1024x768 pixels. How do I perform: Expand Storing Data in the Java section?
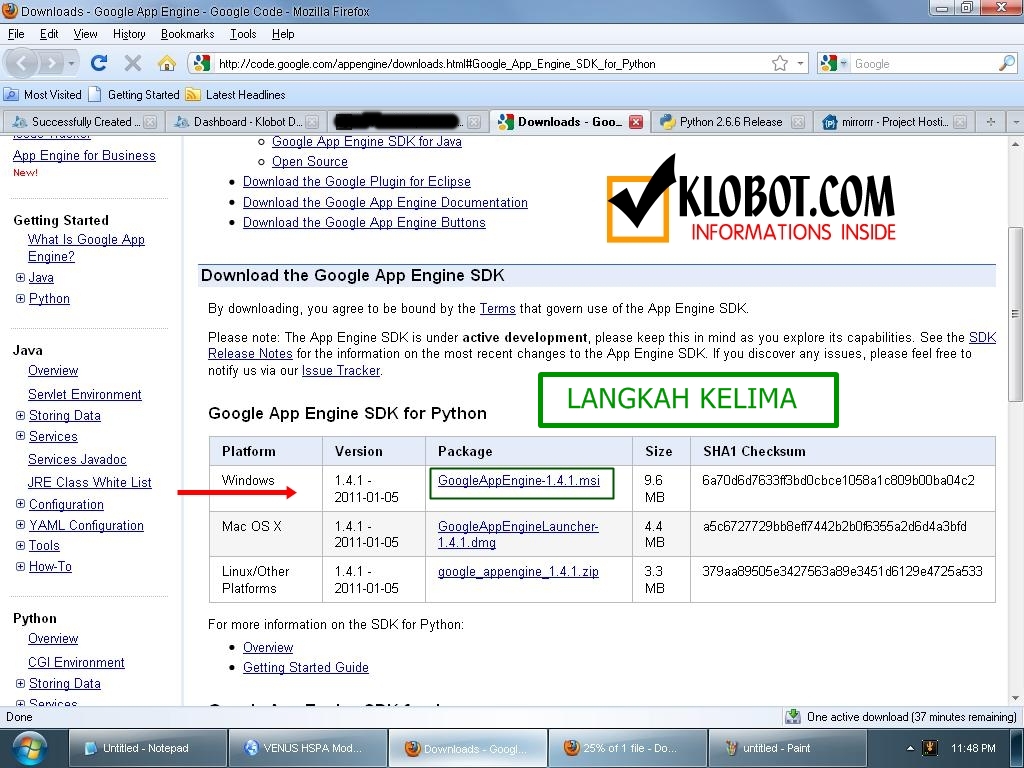20,415
